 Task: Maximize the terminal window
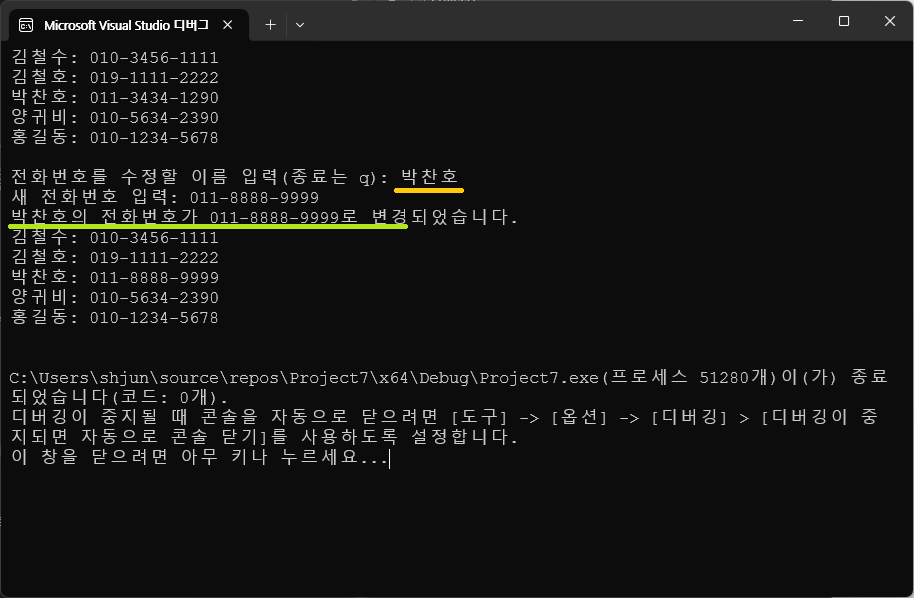pos(844,21)
